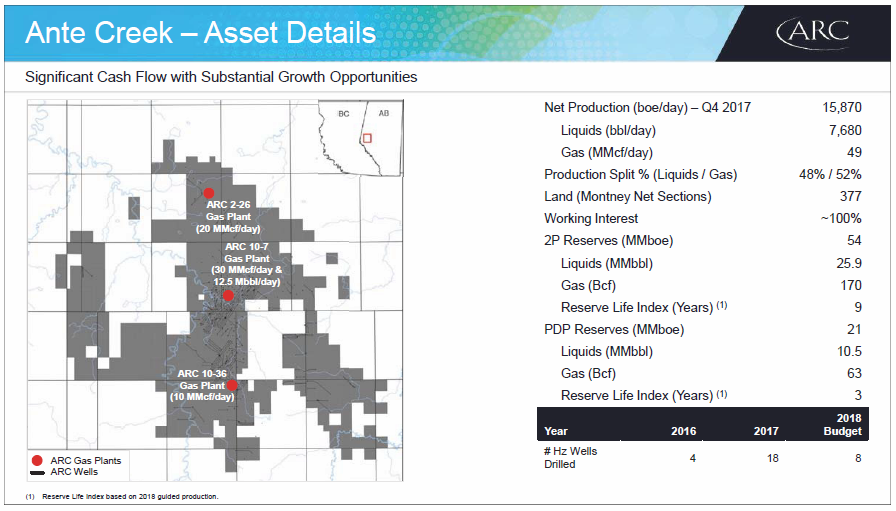This screenshot has width=896, height=511.
Task: Click '# Hz Wells Drilled' row label
Action: [571, 458]
